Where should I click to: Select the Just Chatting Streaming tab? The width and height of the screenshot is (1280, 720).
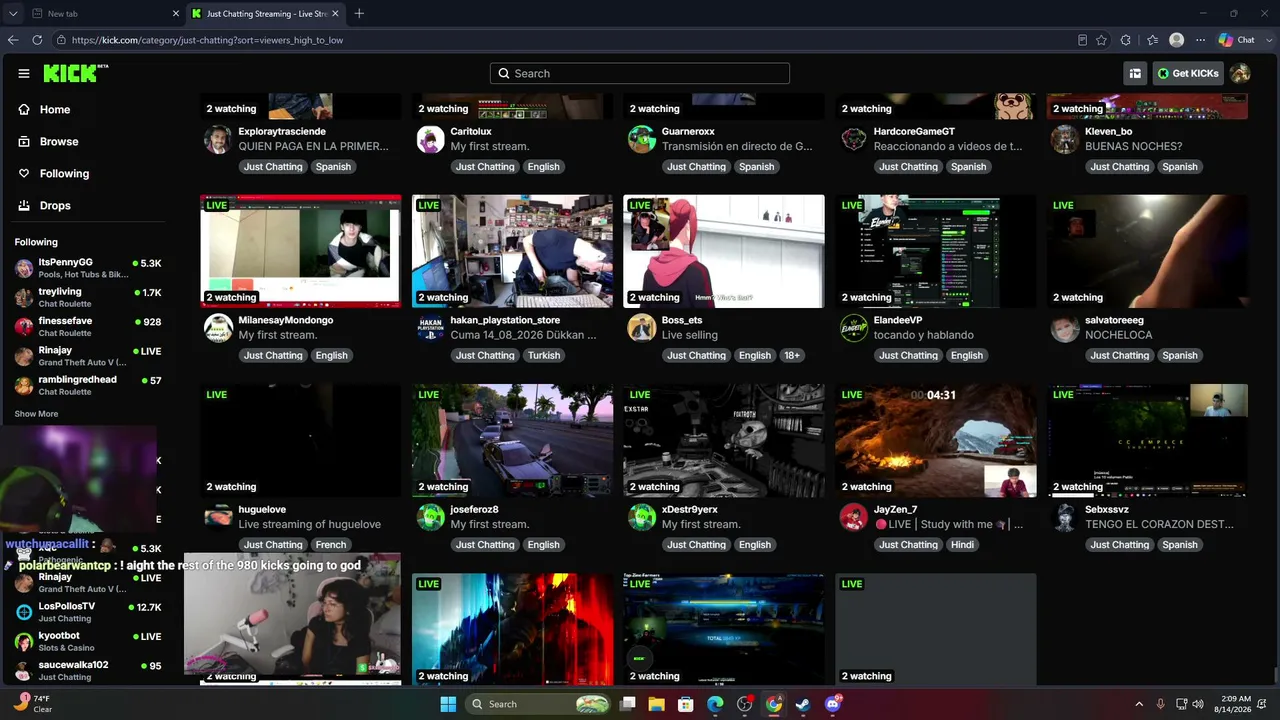[x=264, y=13]
